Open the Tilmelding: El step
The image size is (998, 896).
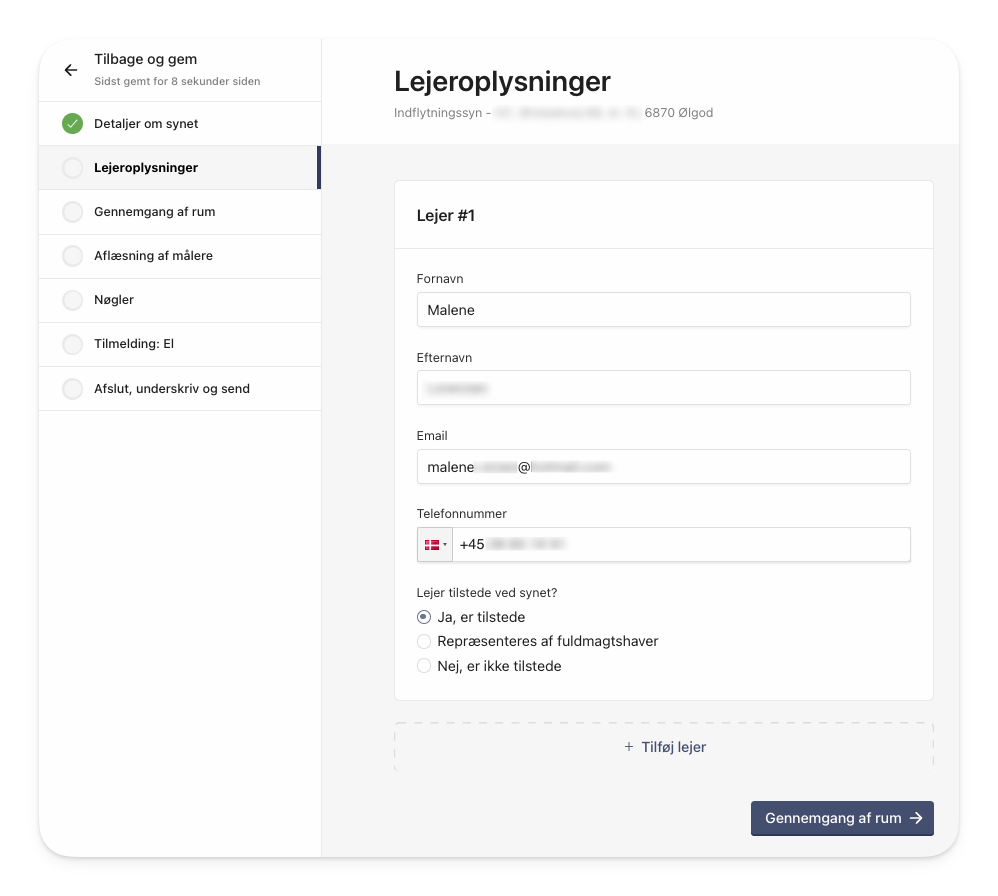coord(180,344)
